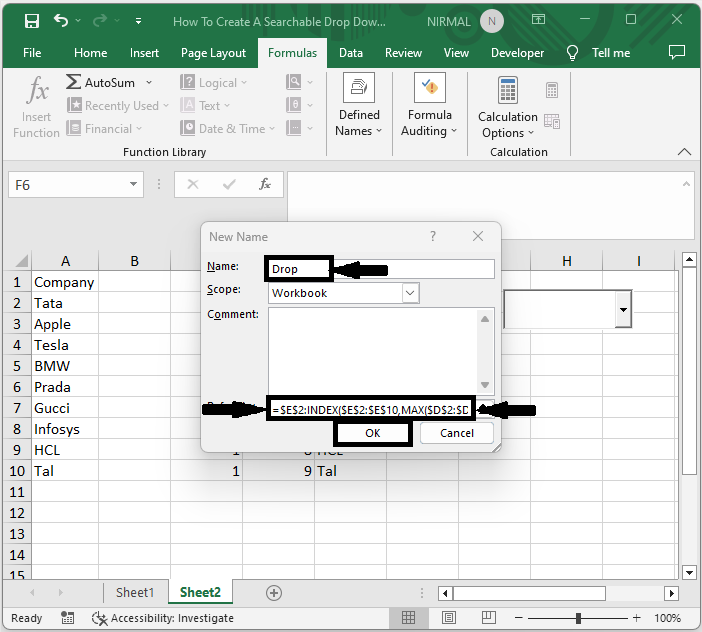Open the Comments speech bubble icon

676,52
